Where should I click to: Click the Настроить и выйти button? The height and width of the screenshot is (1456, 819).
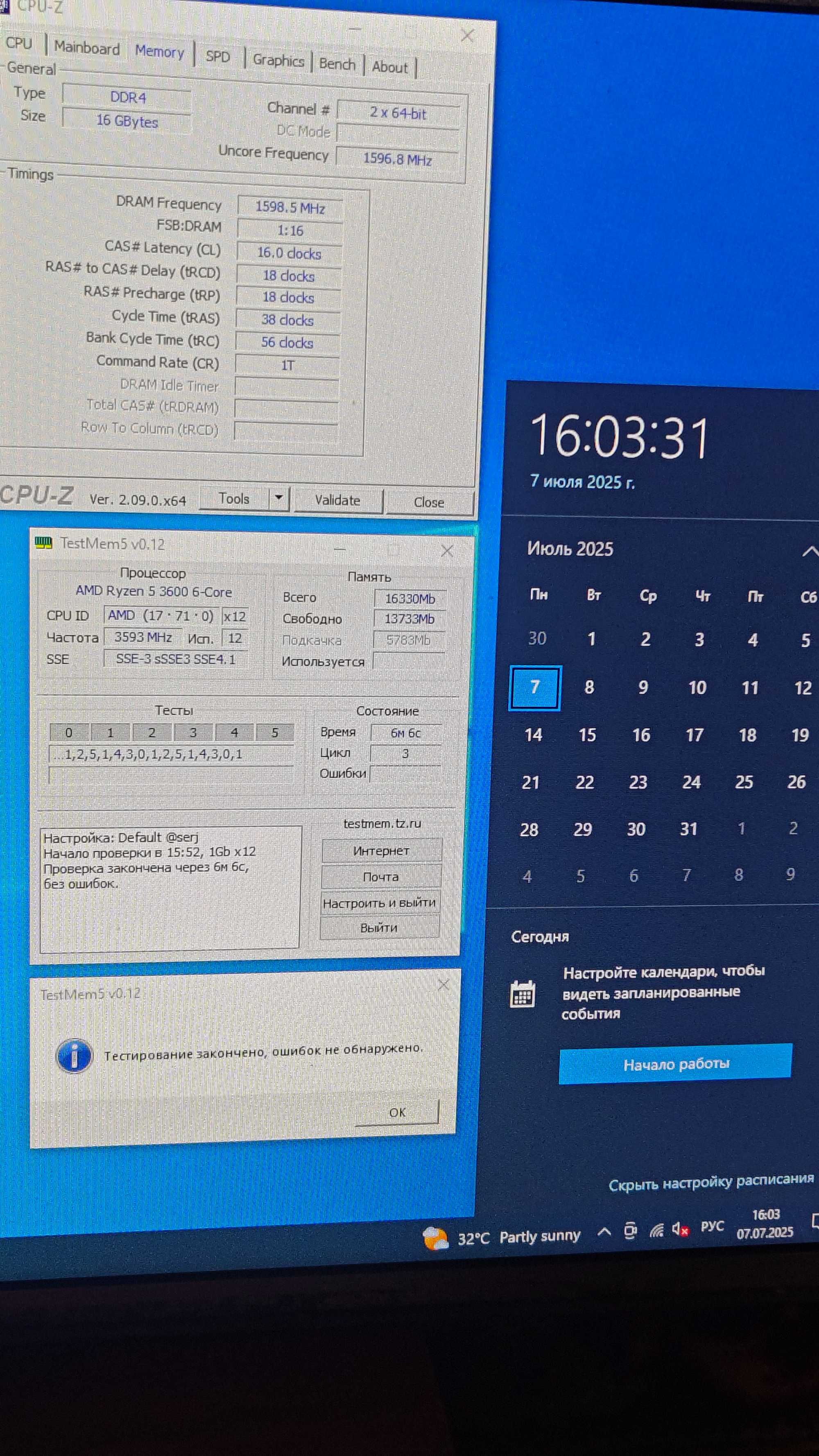380,903
